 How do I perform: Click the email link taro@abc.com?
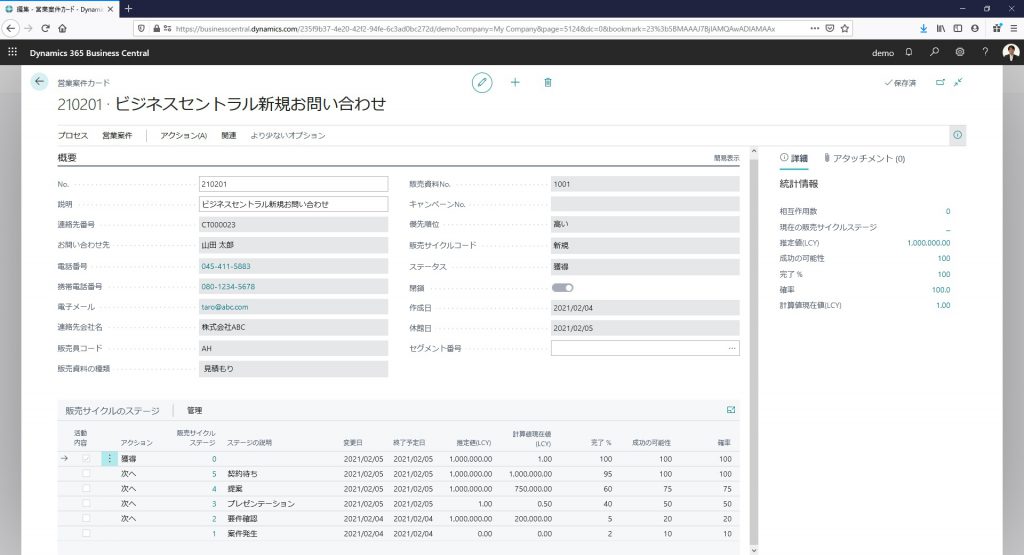225,307
